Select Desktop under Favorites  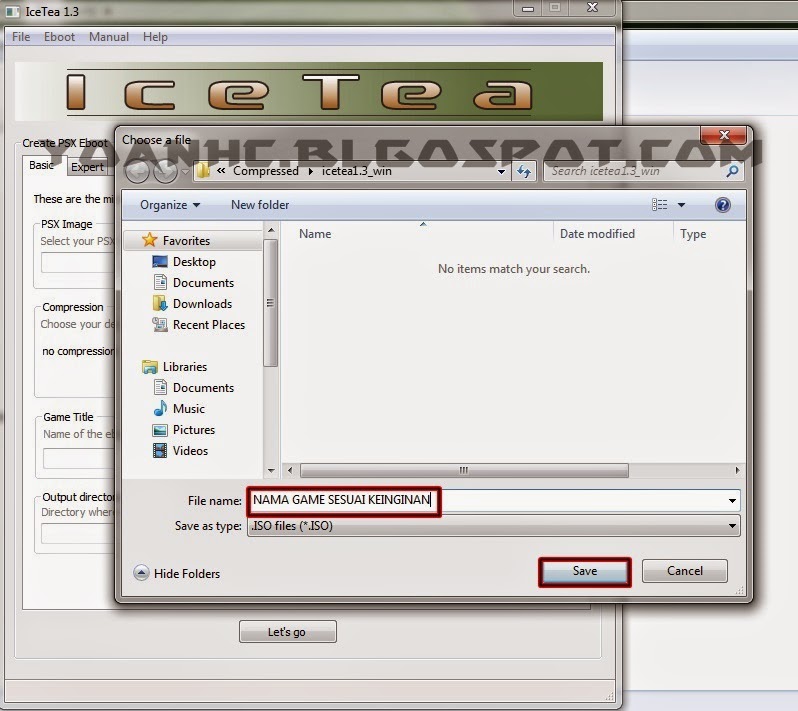tap(194, 262)
